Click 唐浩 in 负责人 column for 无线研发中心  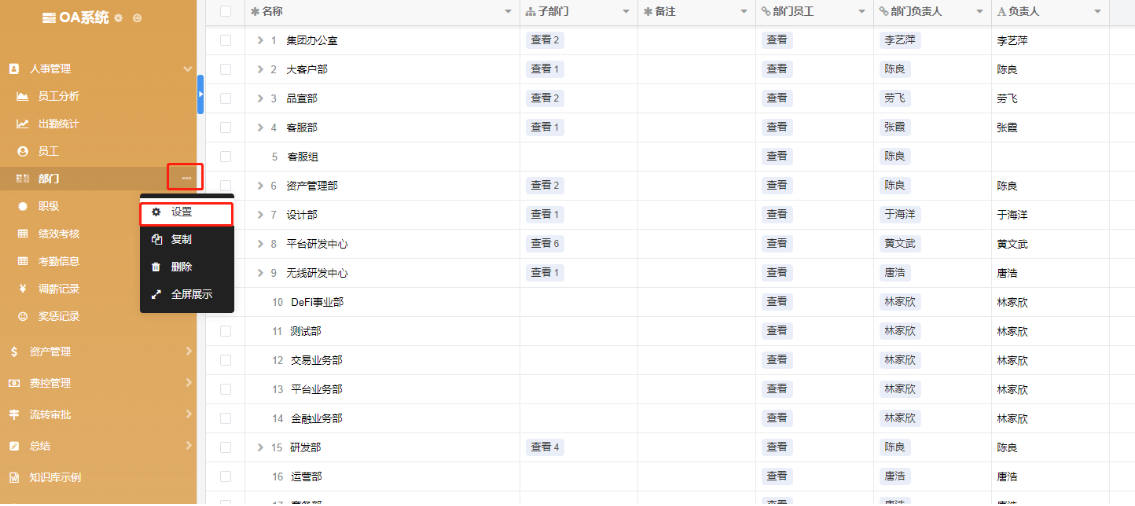(x=1007, y=274)
